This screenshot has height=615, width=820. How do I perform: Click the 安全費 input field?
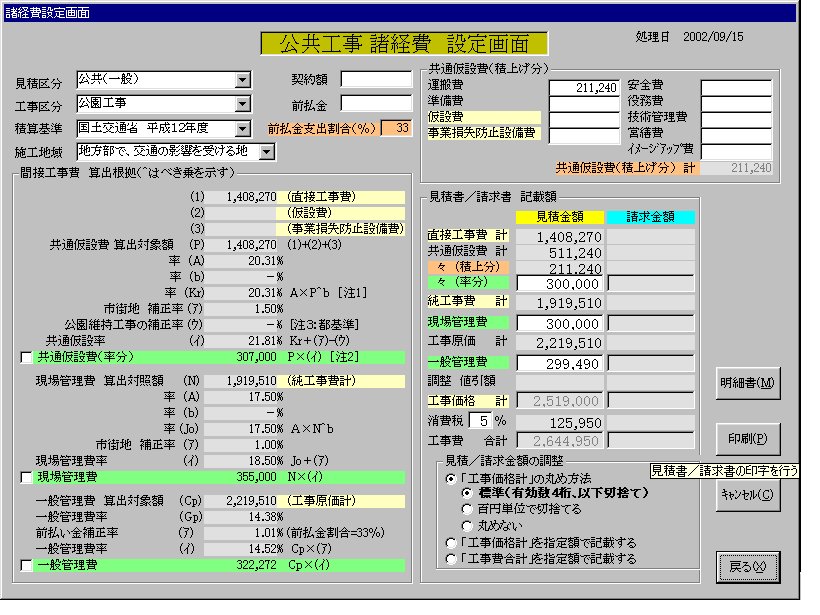[736, 87]
